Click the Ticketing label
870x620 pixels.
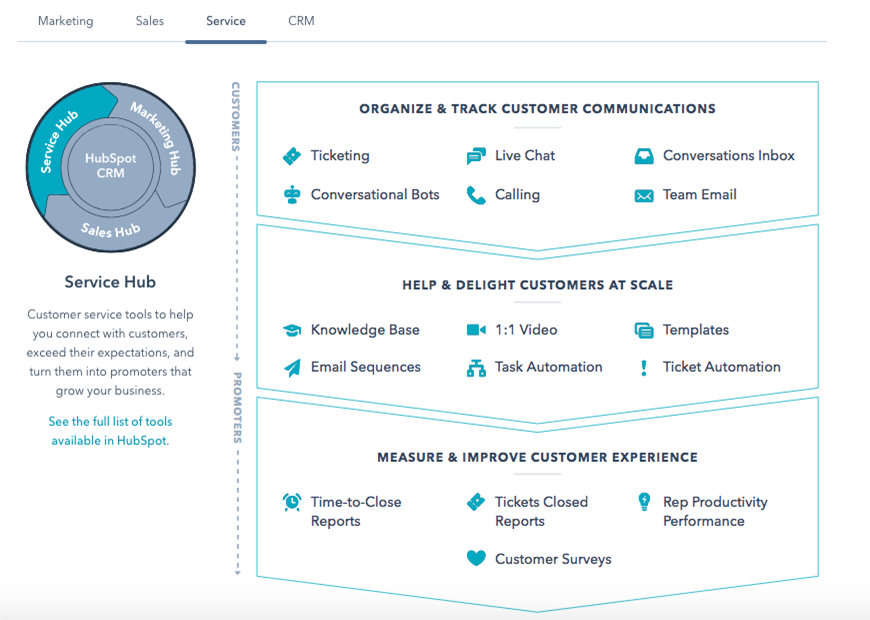(x=340, y=156)
